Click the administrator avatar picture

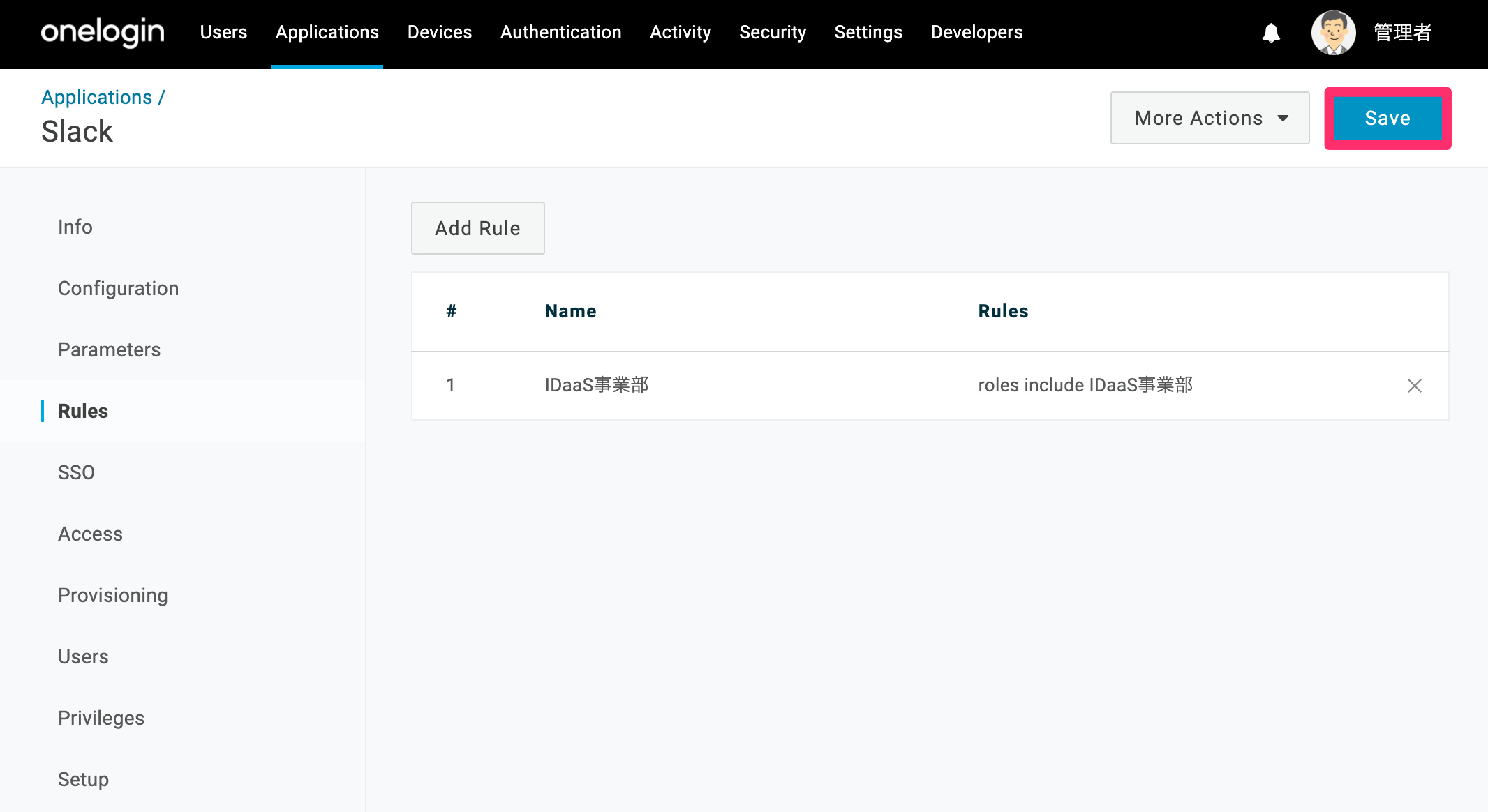[1333, 33]
